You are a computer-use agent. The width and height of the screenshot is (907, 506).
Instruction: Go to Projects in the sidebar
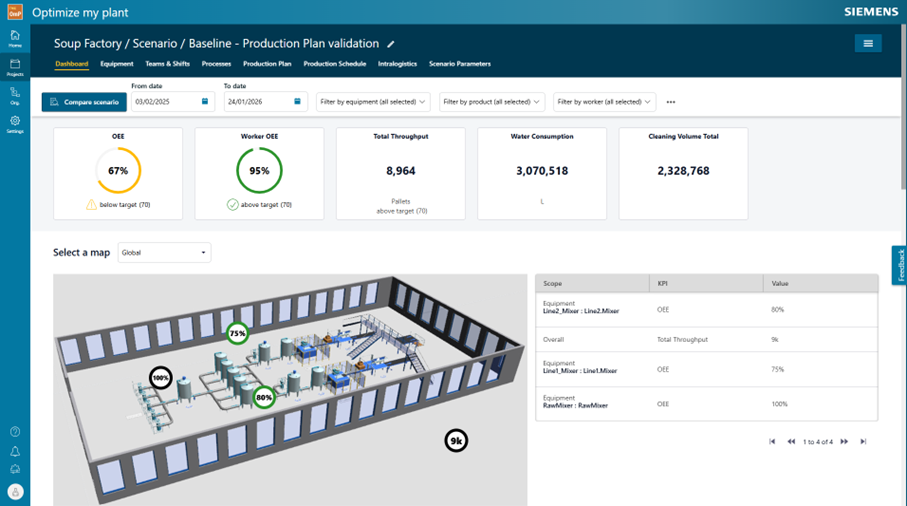tap(15, 67)
